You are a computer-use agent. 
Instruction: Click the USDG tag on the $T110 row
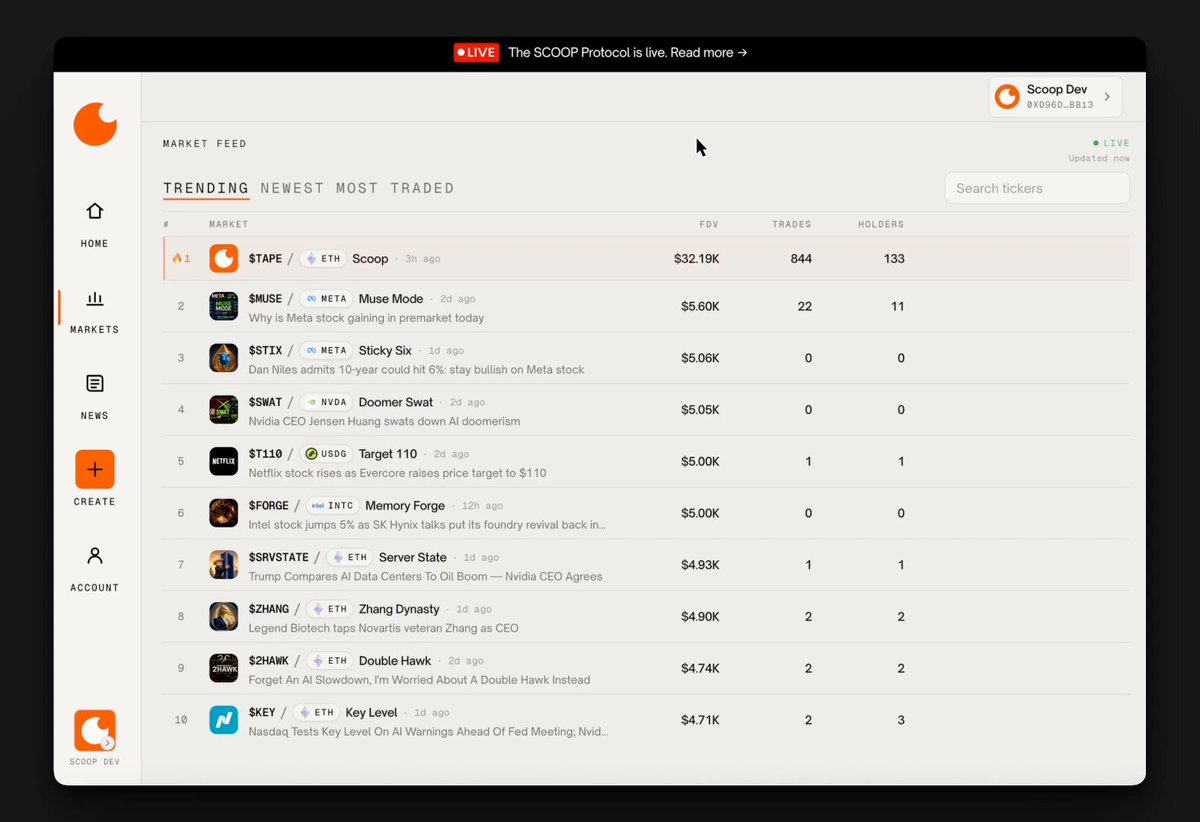click(324, 454)
